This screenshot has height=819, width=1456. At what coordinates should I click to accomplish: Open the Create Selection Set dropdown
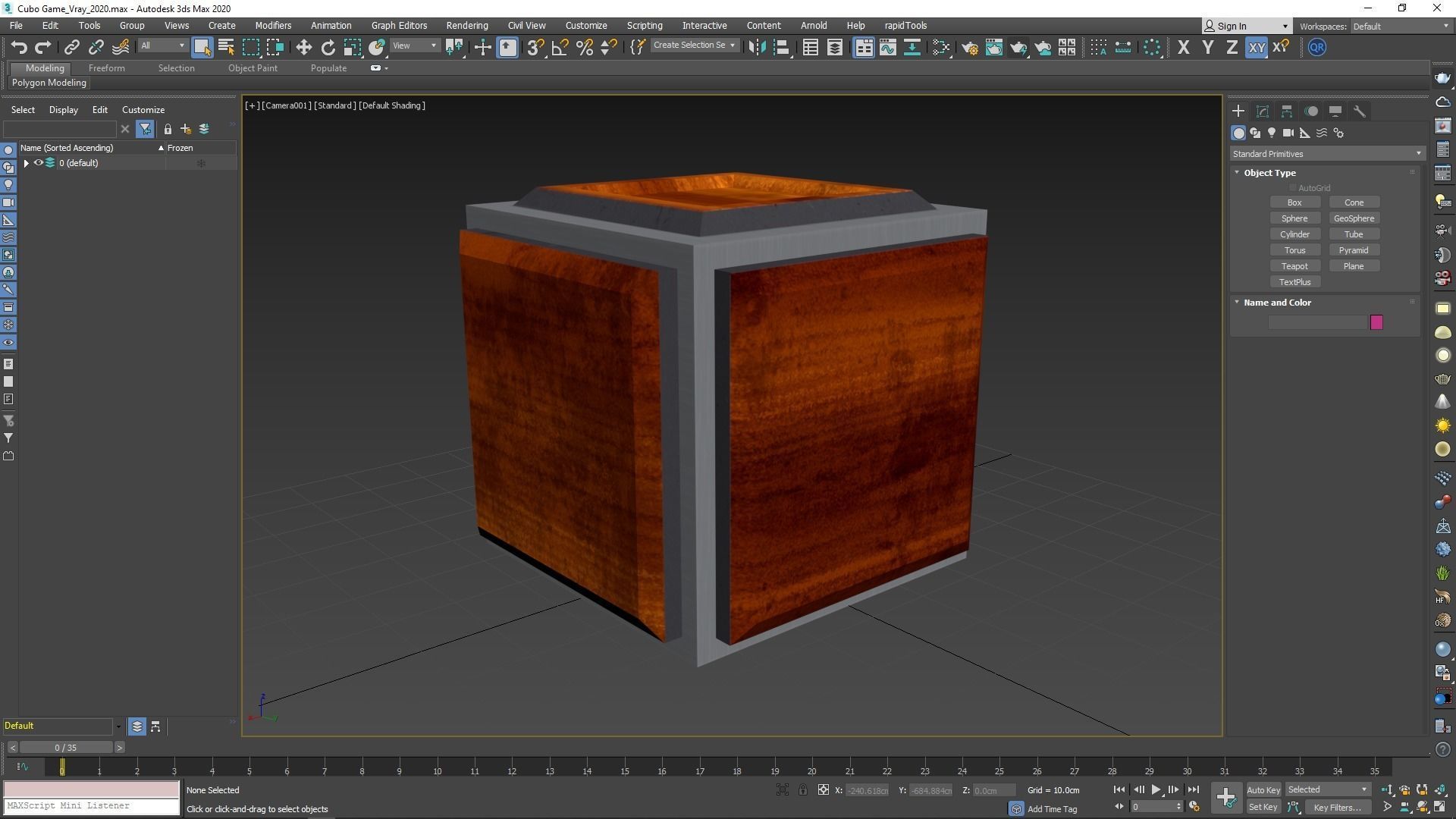(694, 45)
